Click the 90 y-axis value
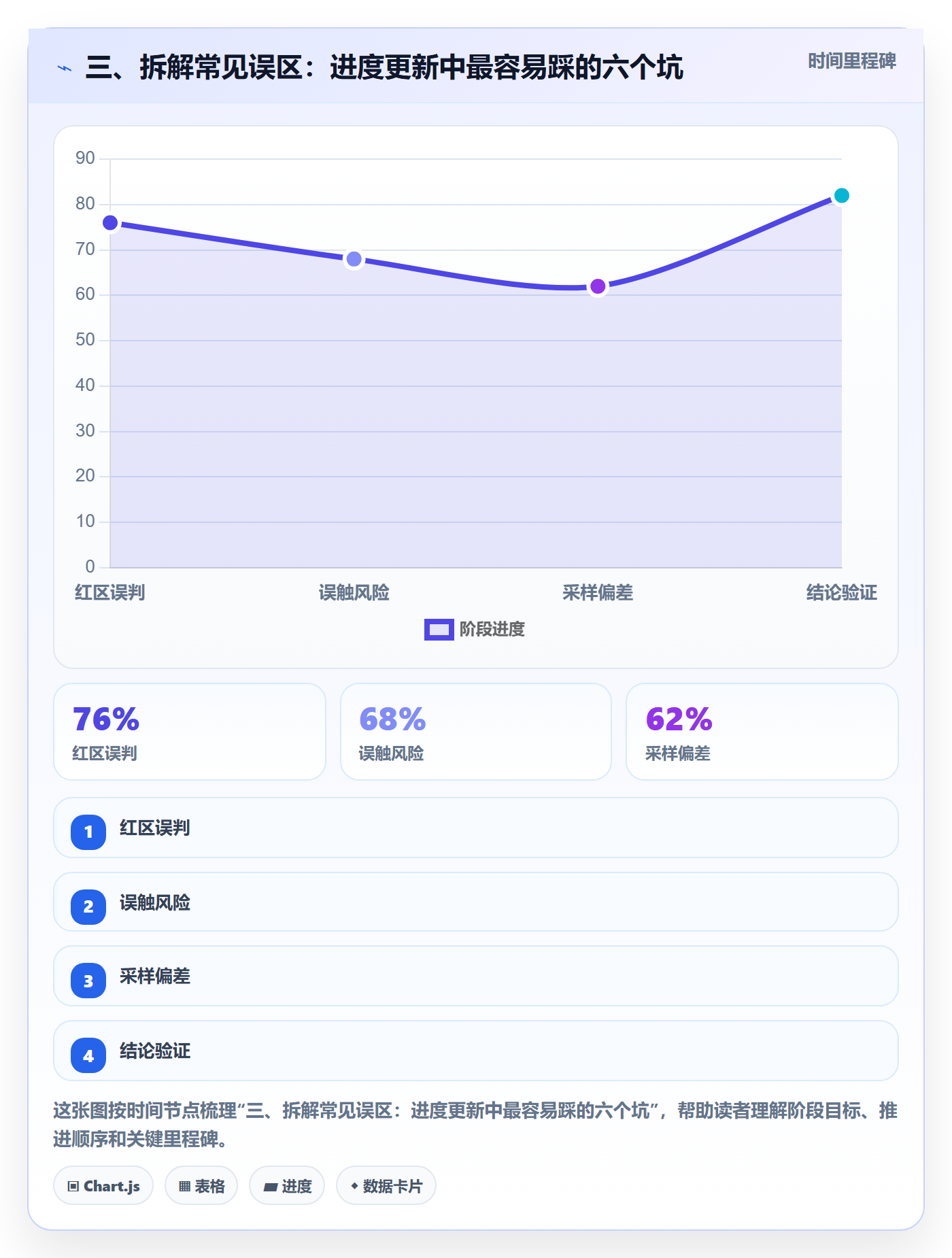The width and height of the screenshot is (952, 1258). pyautogui.click(x=85, y=158)
